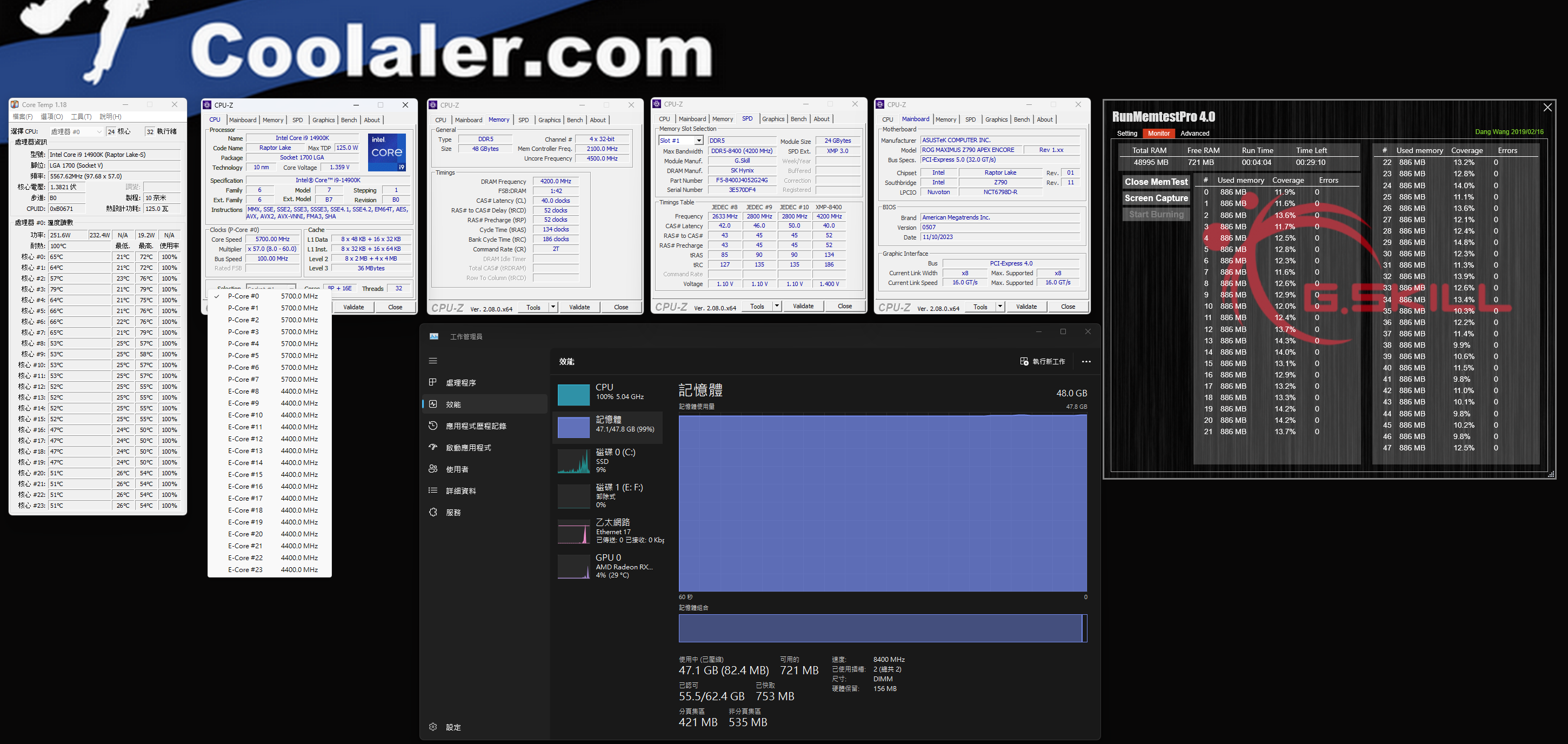Open Tools dropdown arrow in SPD CPU-Z
The image size is (1568, 744).
tap(777, 306)
